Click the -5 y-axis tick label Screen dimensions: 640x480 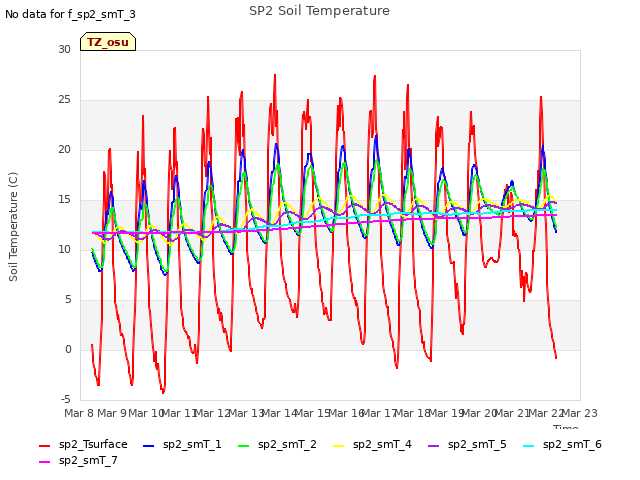pos(66,399)
